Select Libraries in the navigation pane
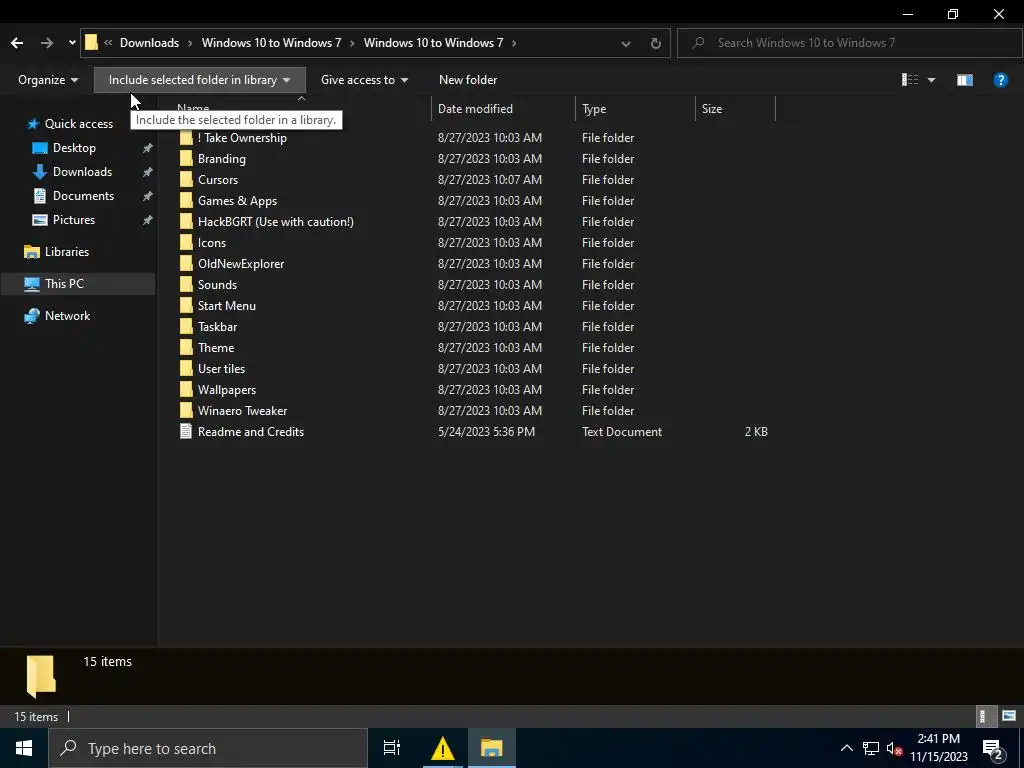Image resolution: width=1024 pixels, height=768 pixels. tap(67, 252)
